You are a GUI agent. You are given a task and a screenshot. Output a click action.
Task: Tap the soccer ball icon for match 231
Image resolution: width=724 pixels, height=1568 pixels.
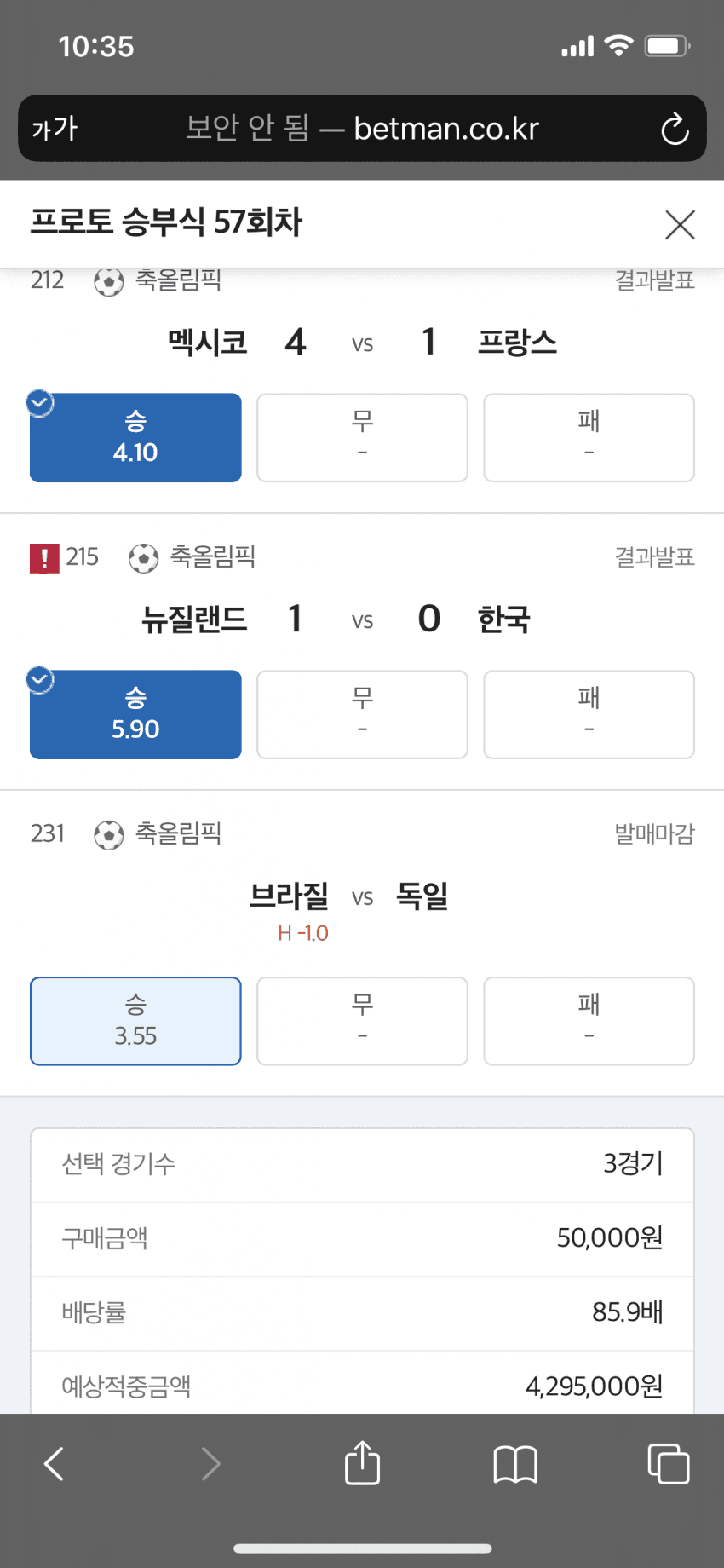(109, 835)
